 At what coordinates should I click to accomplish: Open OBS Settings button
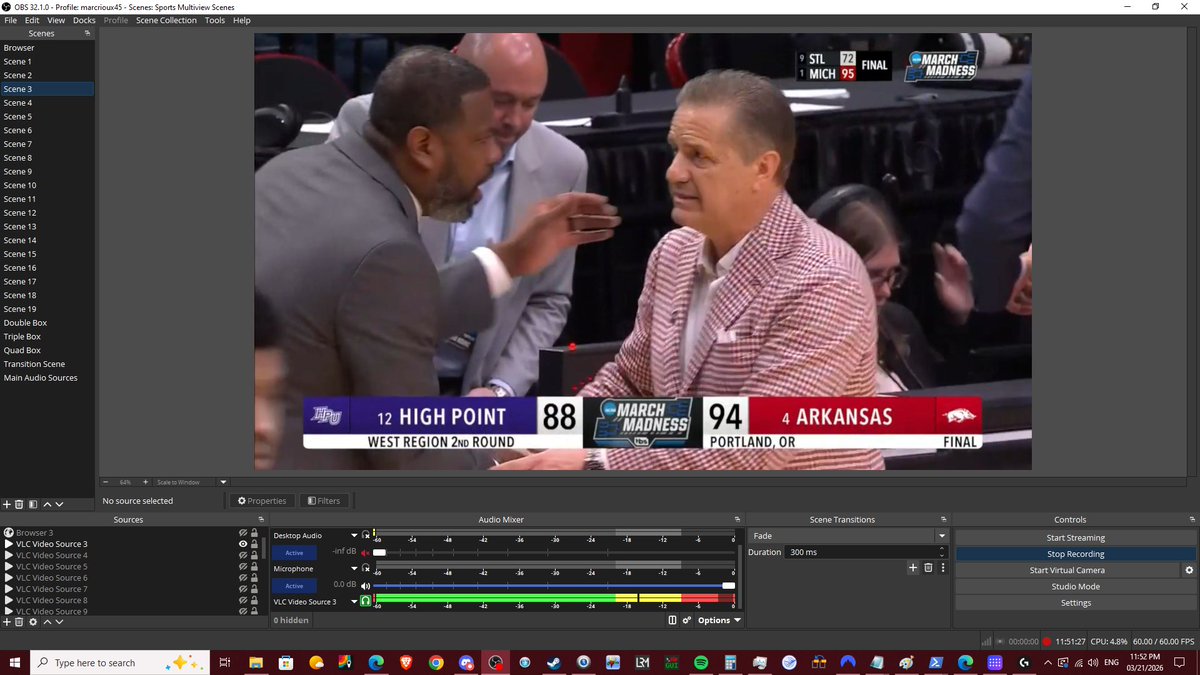pos(1075,603)
